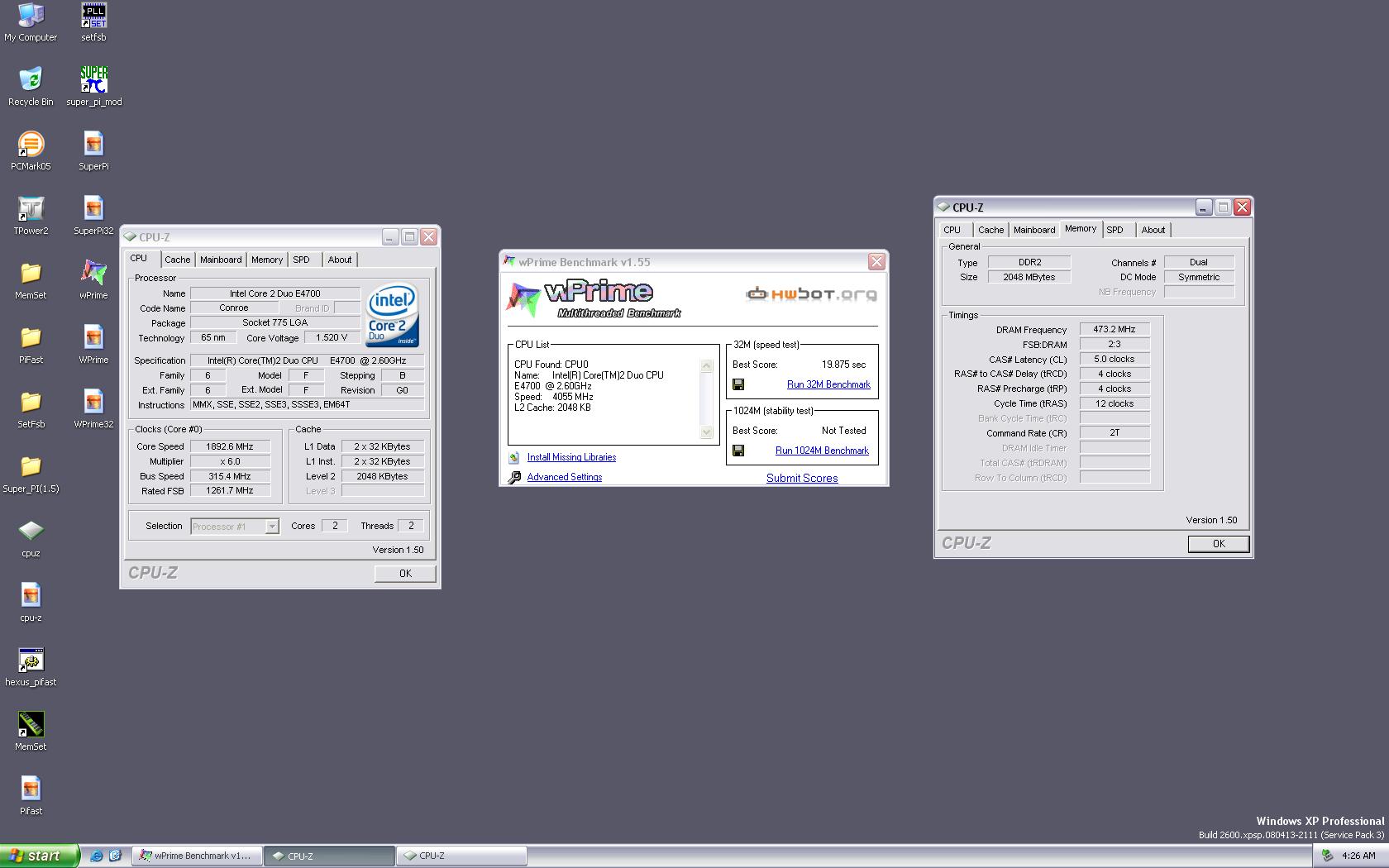This screenshot has height=868, width=1389.
Task: Click the Install Missing Libraries icon
Action: pos(514,457)
